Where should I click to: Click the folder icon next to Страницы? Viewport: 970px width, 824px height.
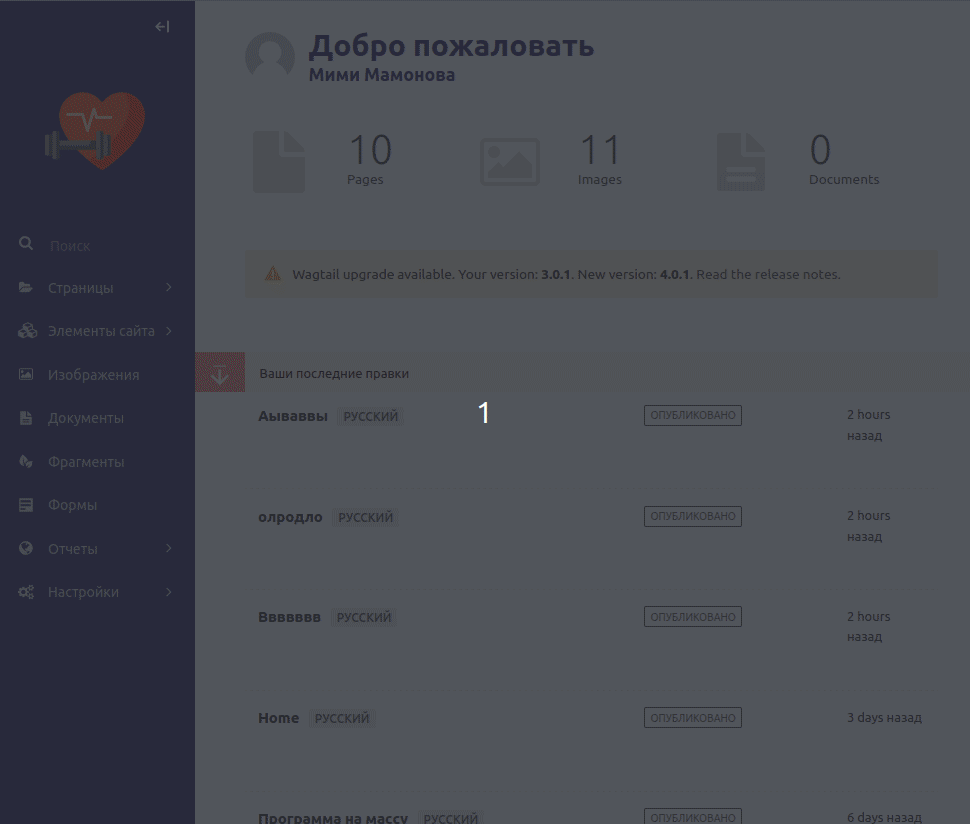coord(25,288)
